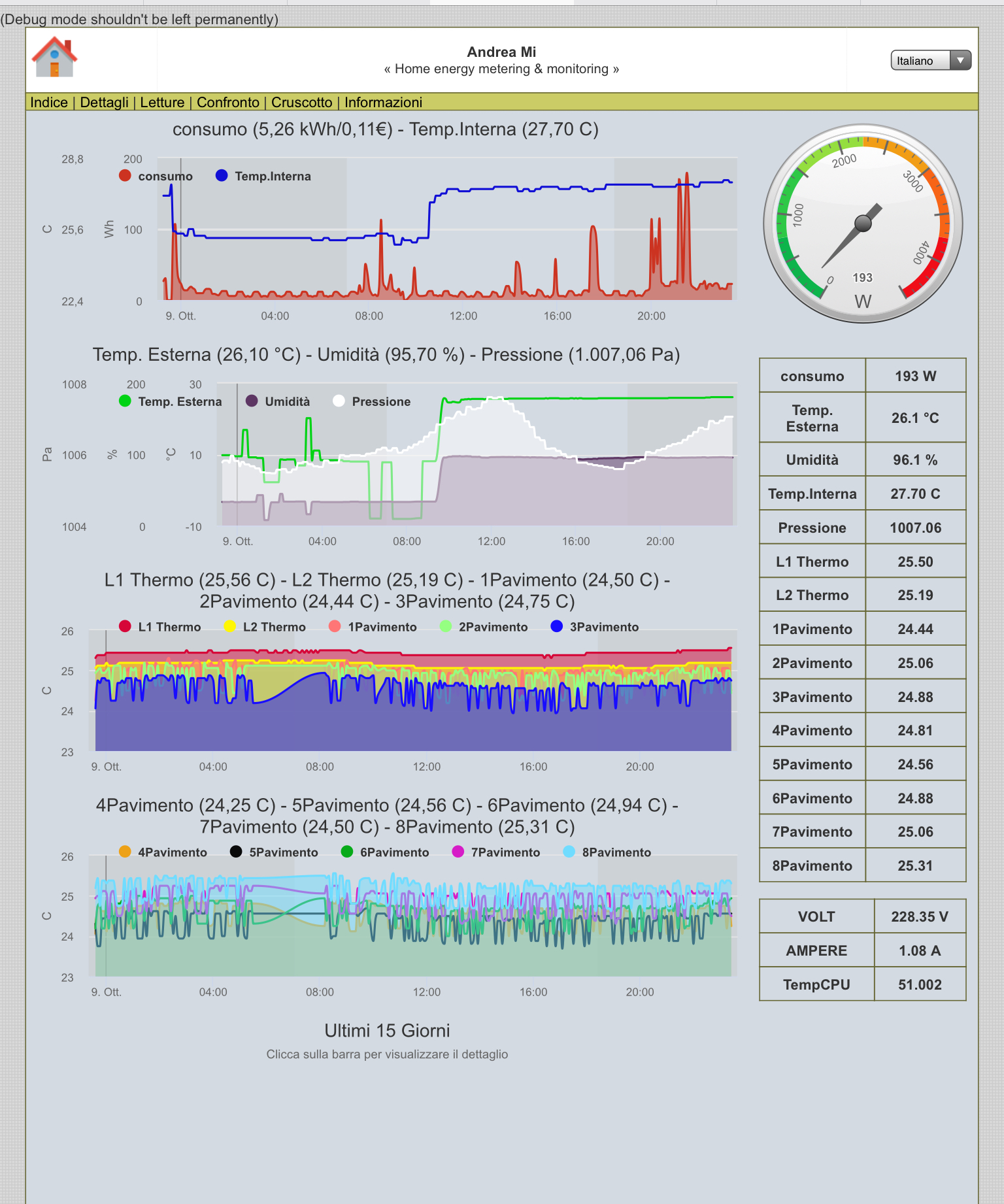Click the wattage gauge dial
Screen dimensions: 1004x1204
863,224
